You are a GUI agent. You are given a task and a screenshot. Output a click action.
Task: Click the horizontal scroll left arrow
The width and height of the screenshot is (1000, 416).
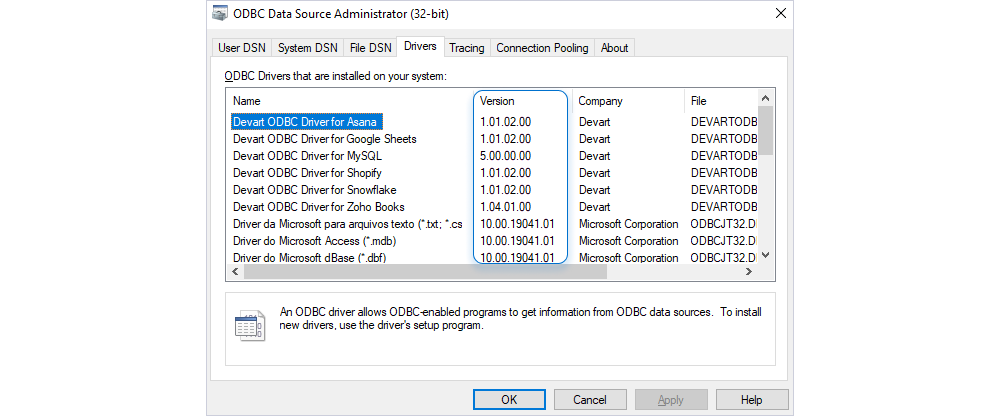(x=235, y=272)
